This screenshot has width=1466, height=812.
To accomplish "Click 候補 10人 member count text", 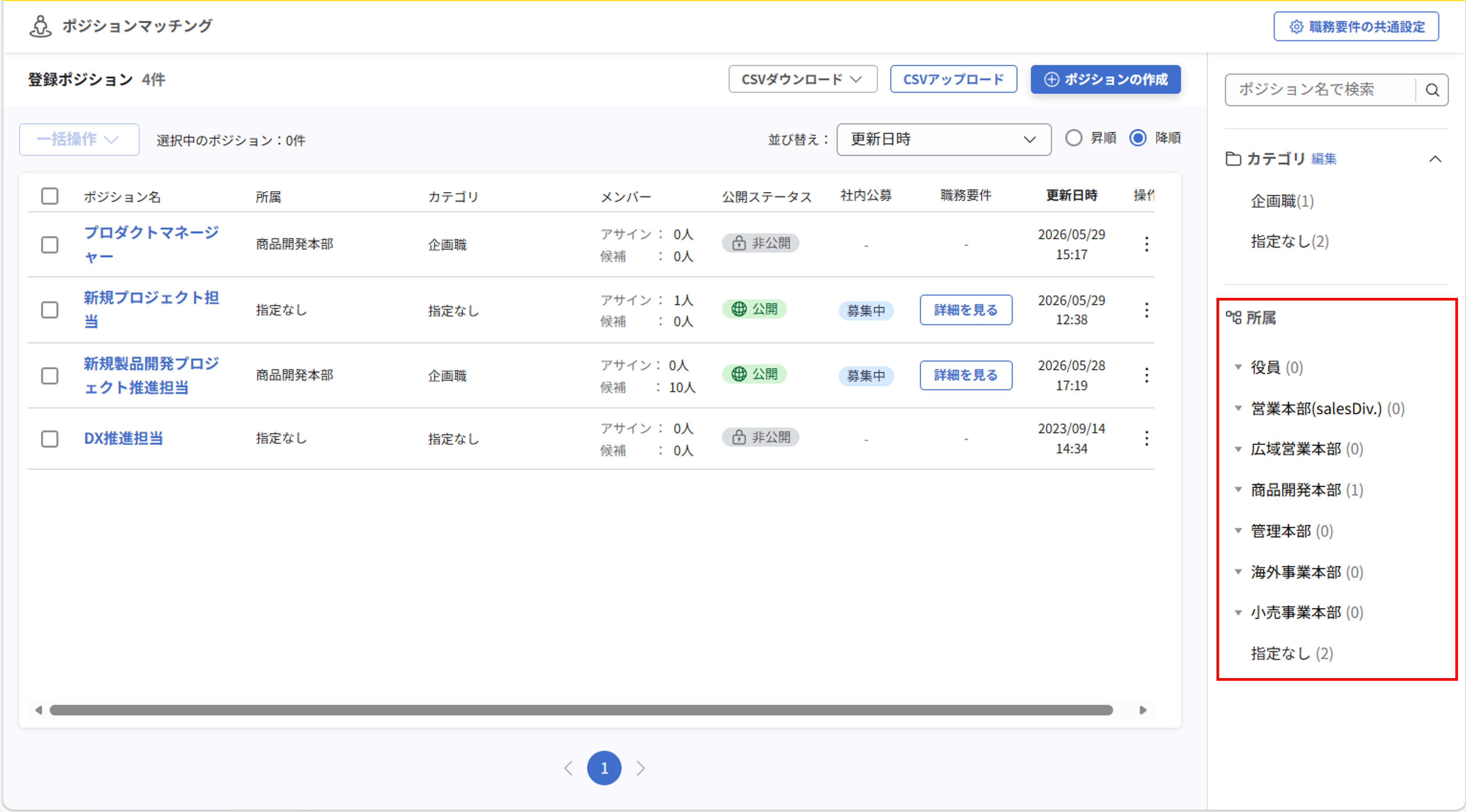I will (648, 388).
